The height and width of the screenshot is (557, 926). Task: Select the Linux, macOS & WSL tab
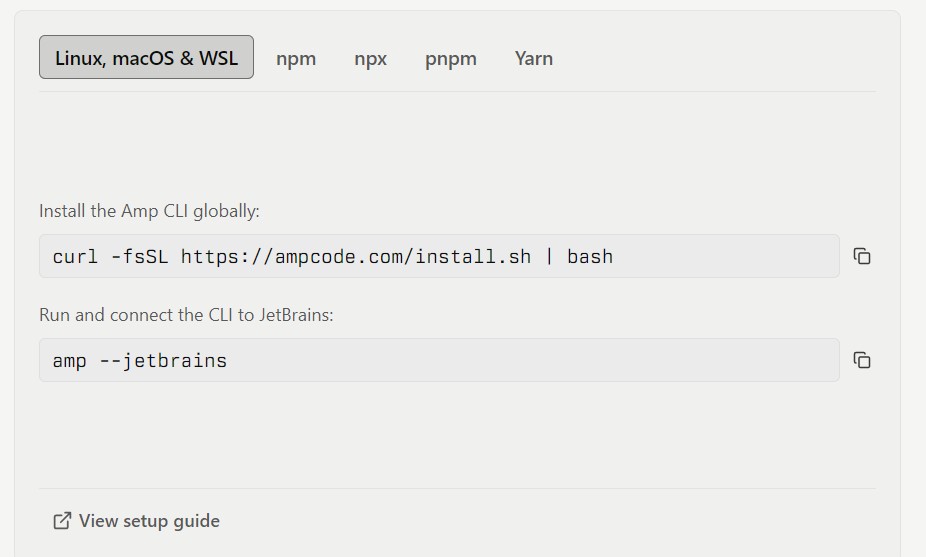146,58
